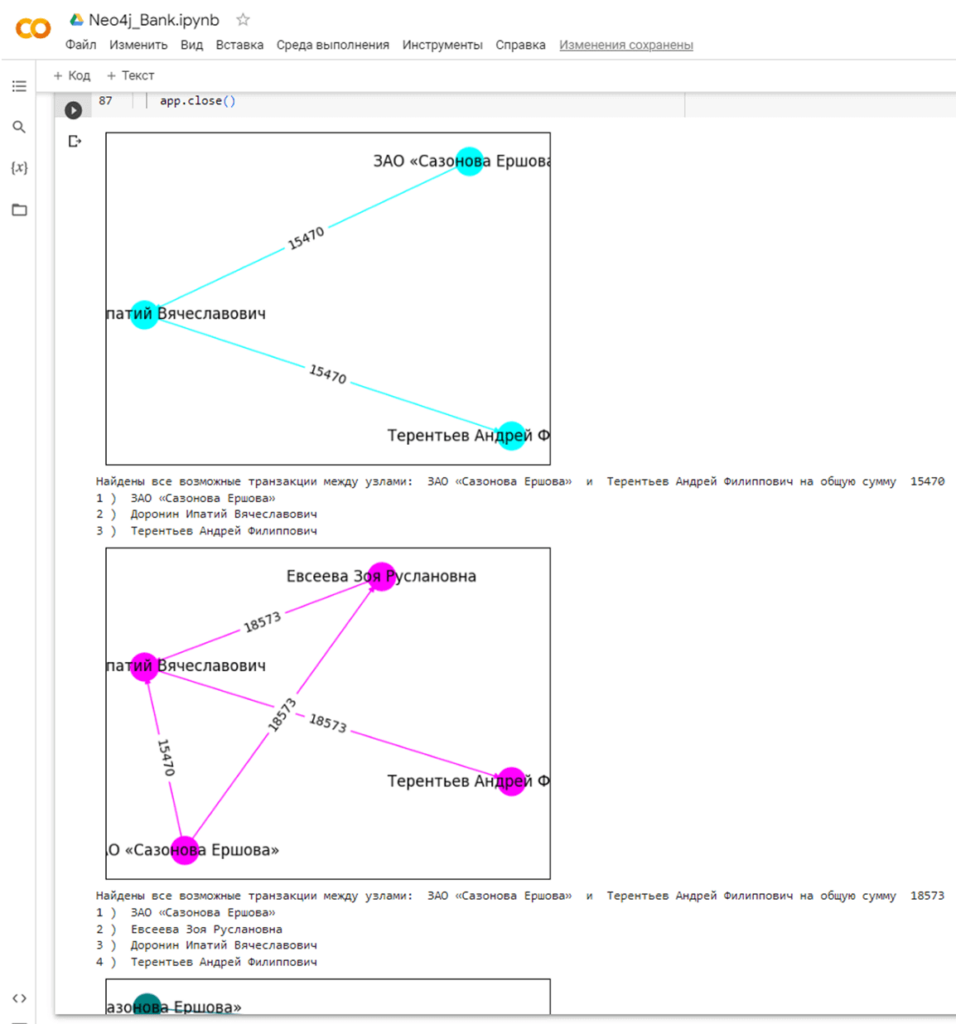Open the variables inspector {x} panel
The width and height of the screenshot is (956, 1024).
(19, 168)
